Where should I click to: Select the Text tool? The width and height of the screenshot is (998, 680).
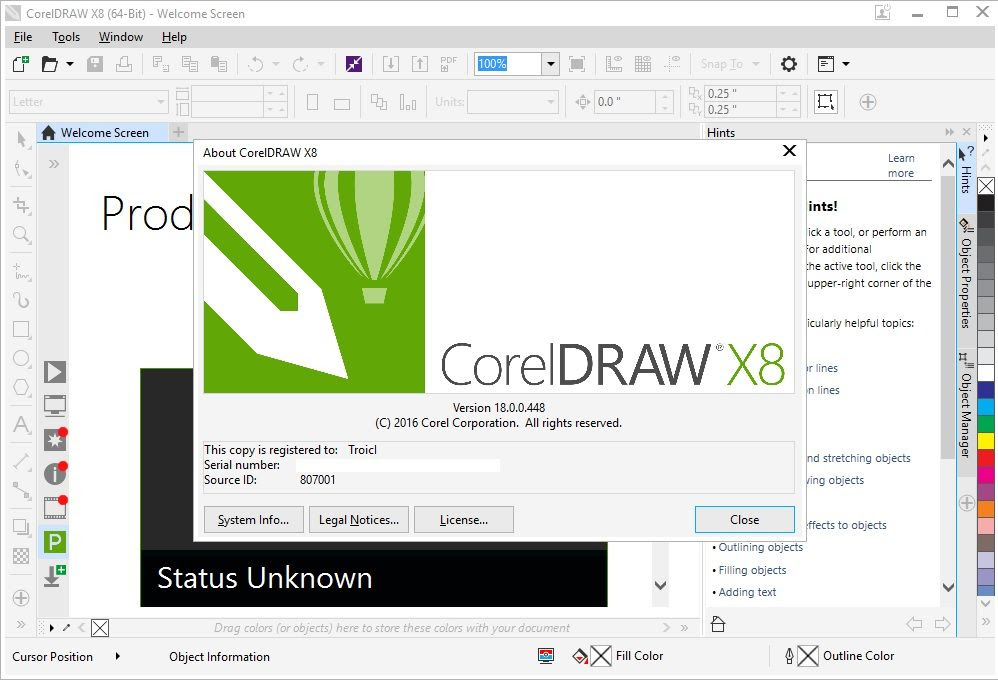(22, 424)
